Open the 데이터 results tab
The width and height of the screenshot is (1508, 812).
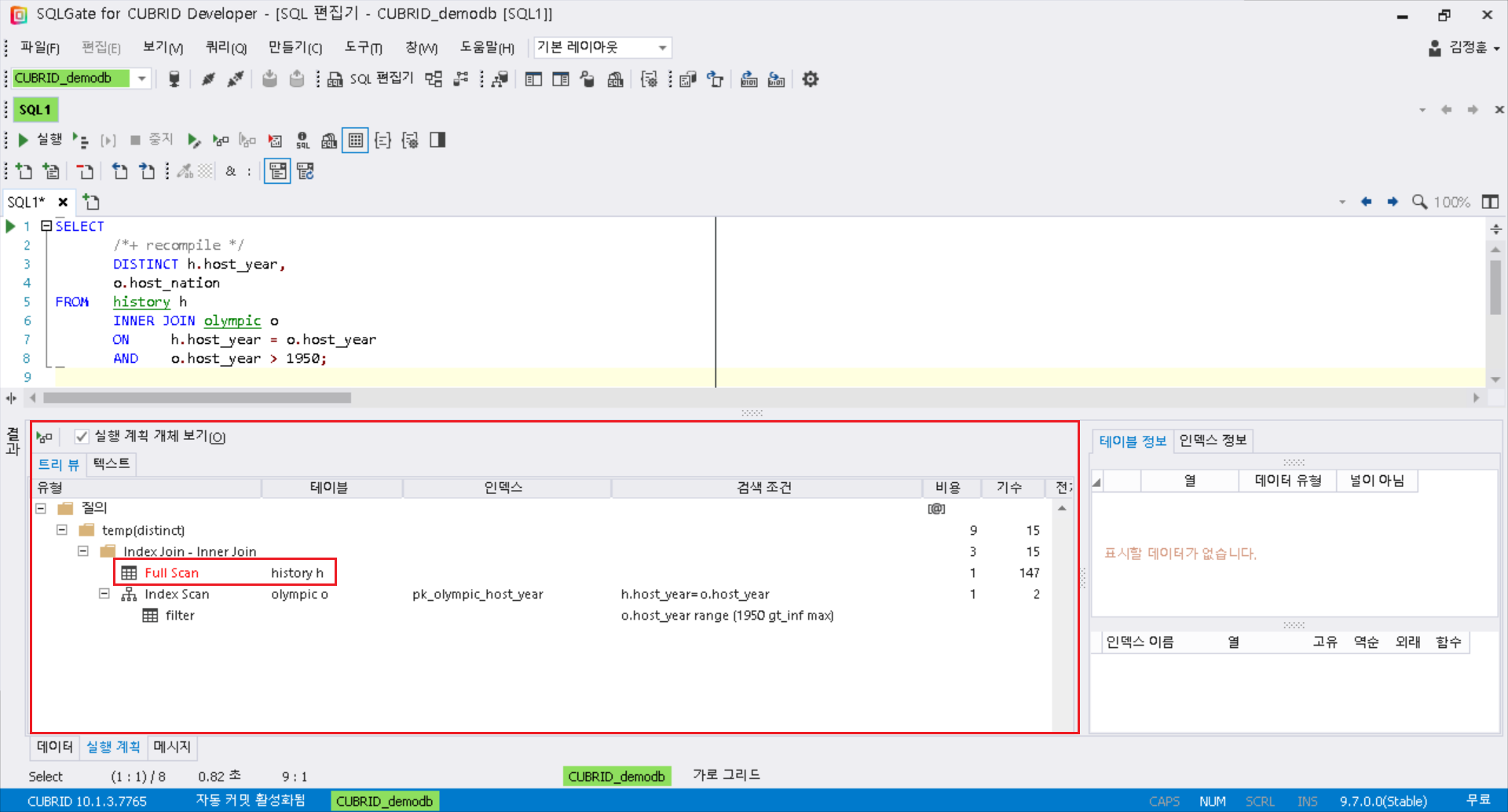(54, 747)
